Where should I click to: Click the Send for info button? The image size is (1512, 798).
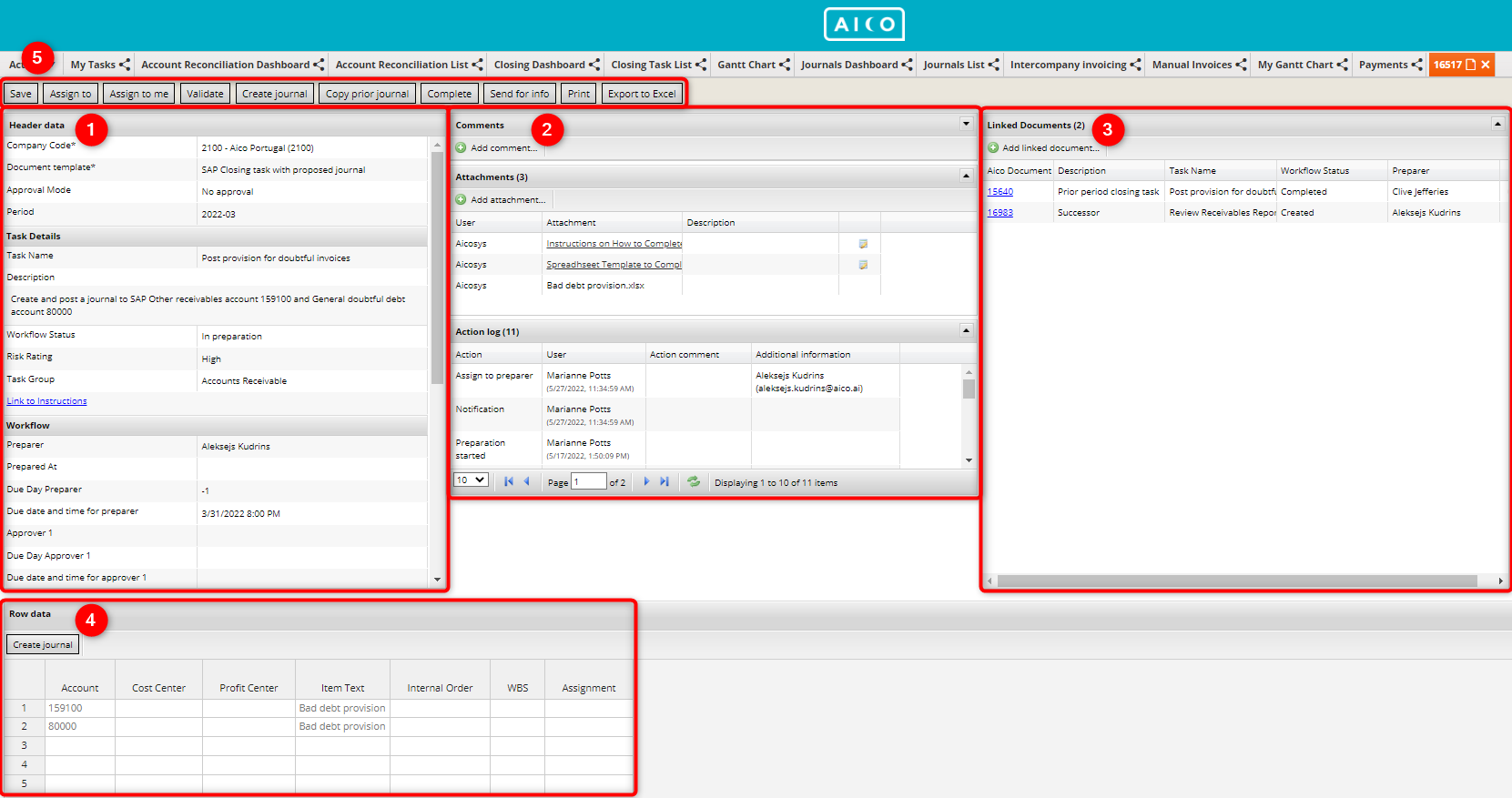click(520, 94)
